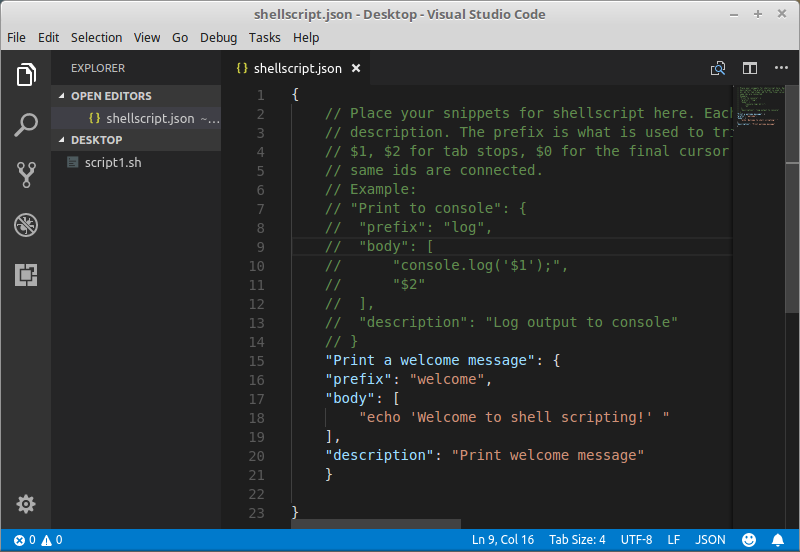Change the JSON language mode
Screen dimensions: 800x552
click(710, 540)
